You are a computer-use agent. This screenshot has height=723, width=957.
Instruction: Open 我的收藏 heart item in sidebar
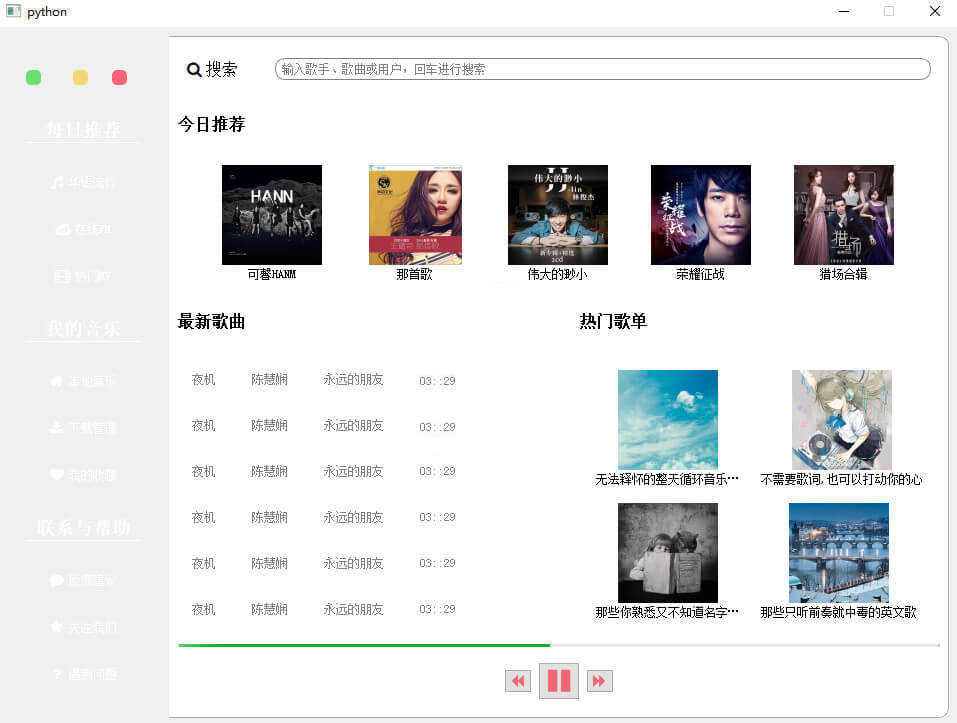[x=83, y=475]
